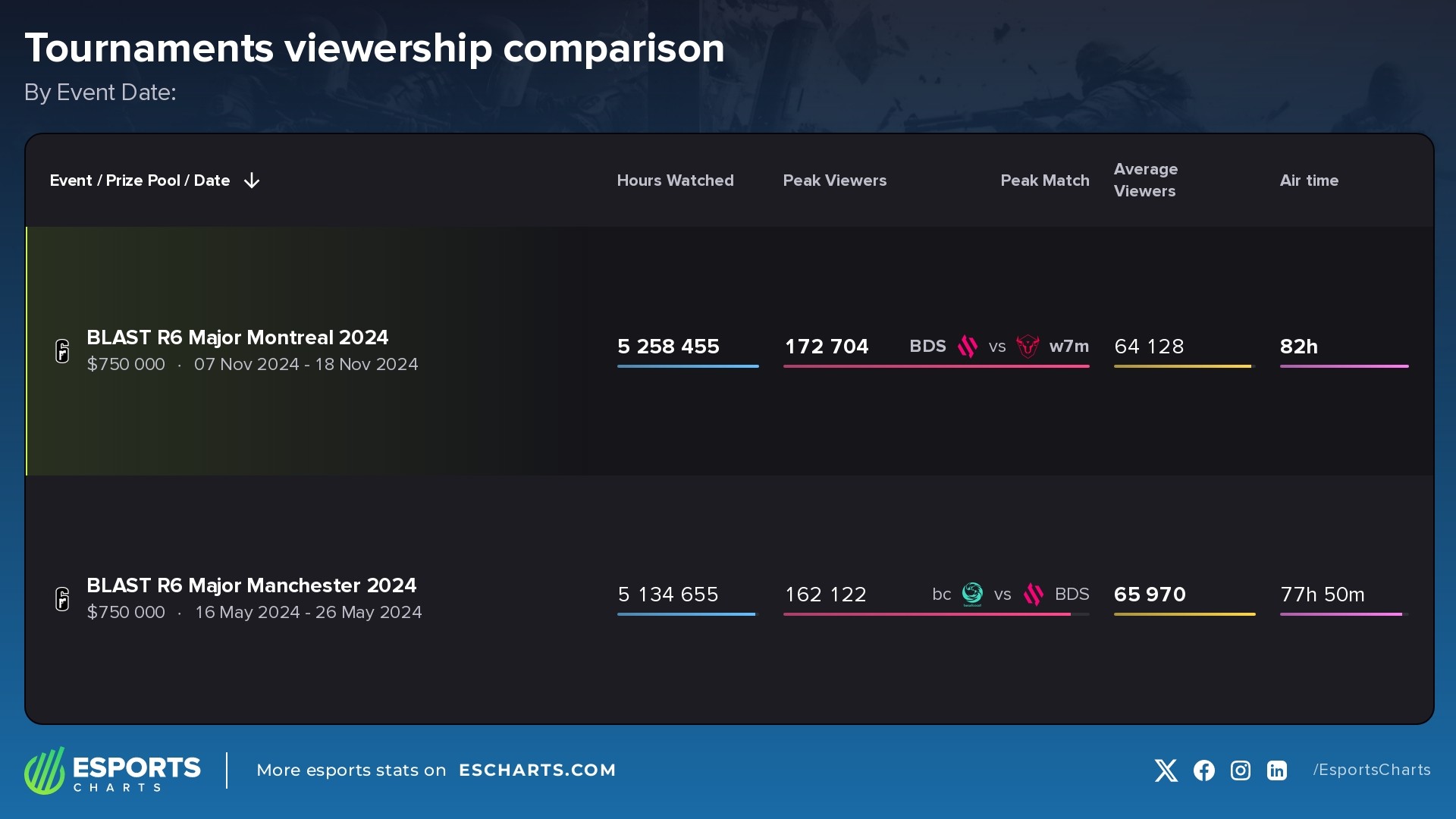Click the Tournaments viewership comparison title
This screenshot has width=1456, height=819.
pyautogui.click(x=375, y=49)
